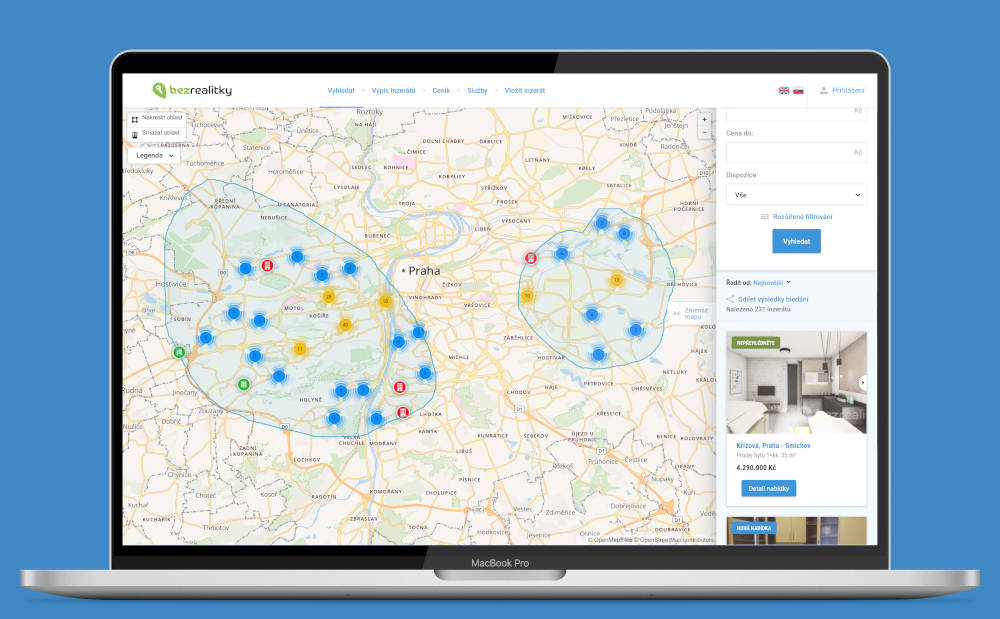Image resolution: width=1000 pixels, height=619 pixels.
Task: Open the Vložit inzerát menu item
Action: coord(525,91)
